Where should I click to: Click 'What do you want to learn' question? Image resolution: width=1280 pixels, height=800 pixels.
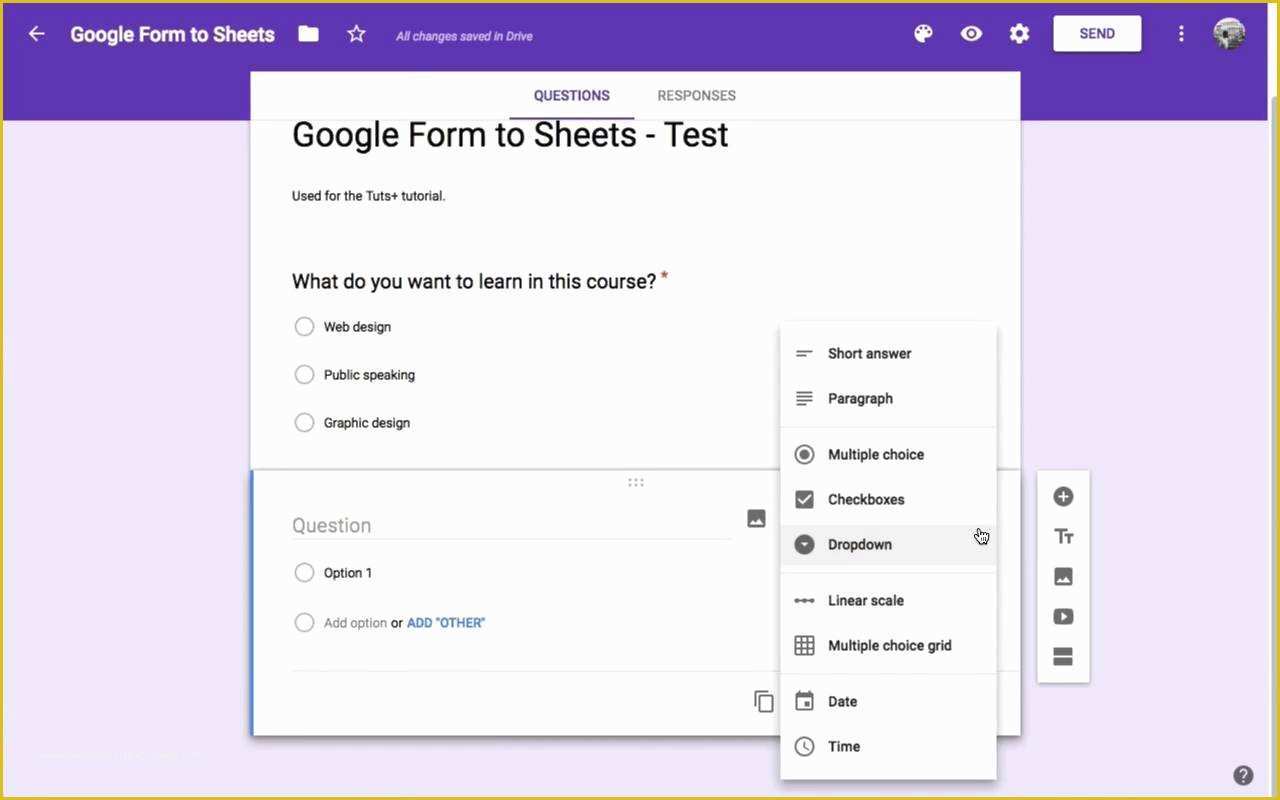pyautogui.click(x=474, y=281)
